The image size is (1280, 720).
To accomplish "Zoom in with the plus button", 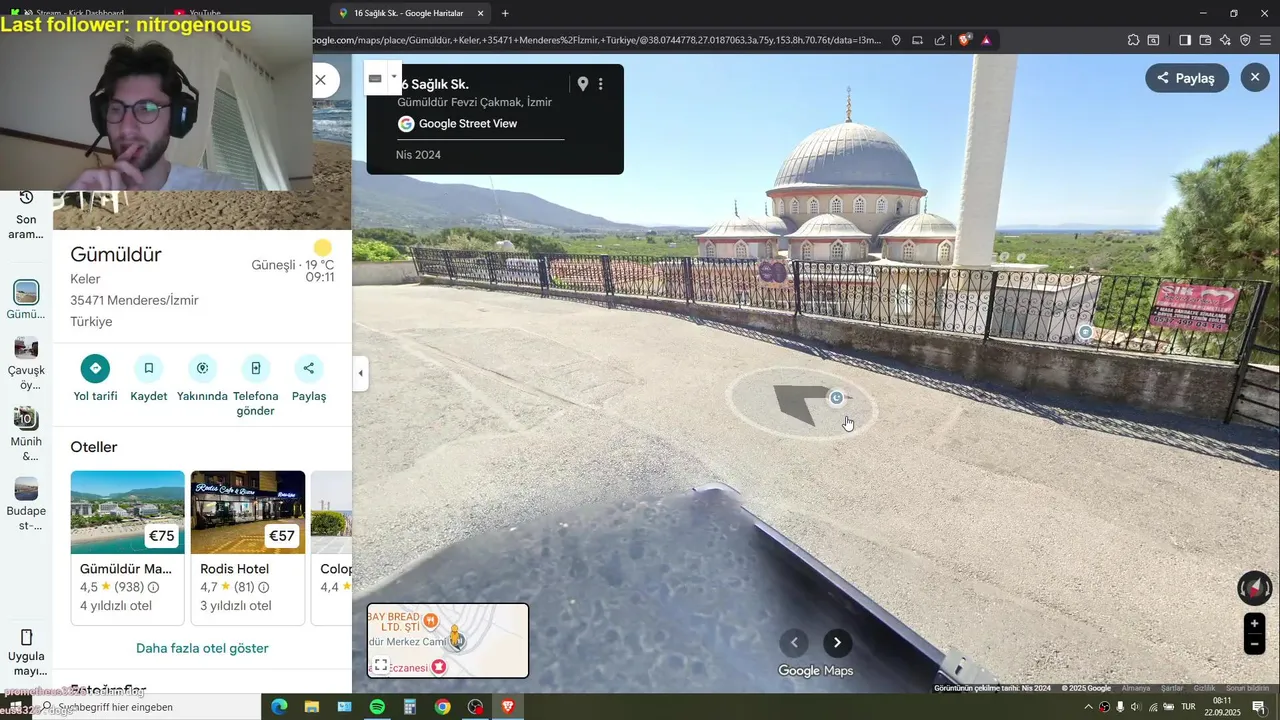I will [x=1254, y=623].
